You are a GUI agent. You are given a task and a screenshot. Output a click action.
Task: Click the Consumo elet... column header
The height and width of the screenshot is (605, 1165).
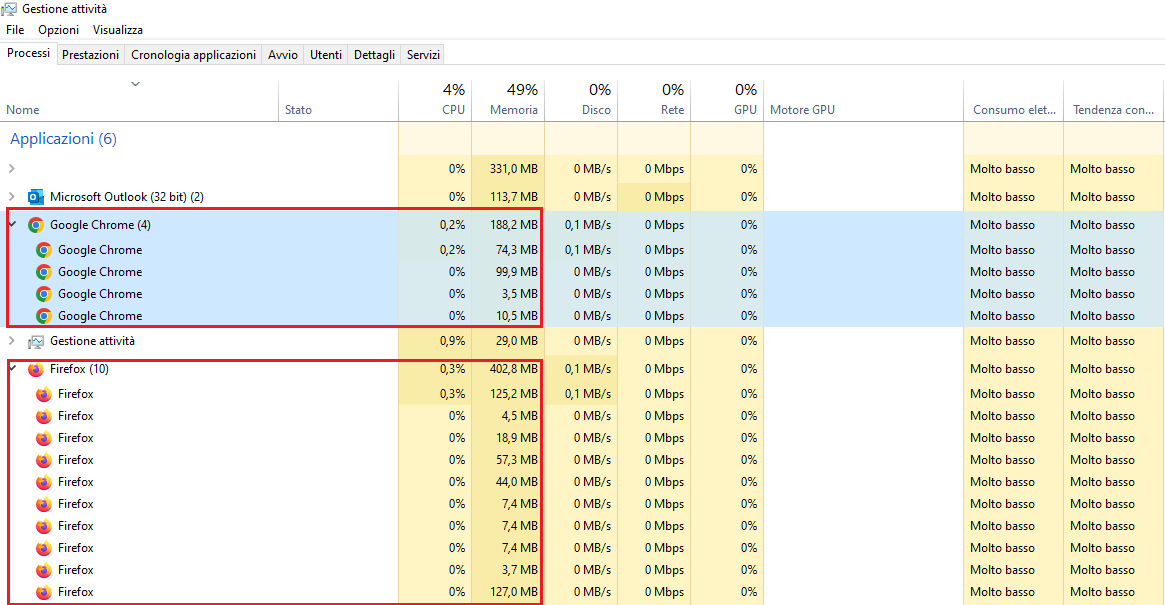click(1013, 100)
